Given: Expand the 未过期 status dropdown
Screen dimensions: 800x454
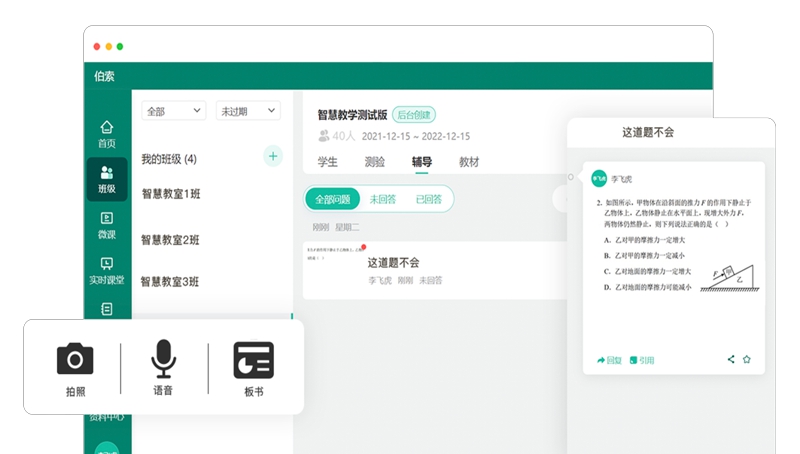Looking at the screenshot, I should click(x=247, y=111).
